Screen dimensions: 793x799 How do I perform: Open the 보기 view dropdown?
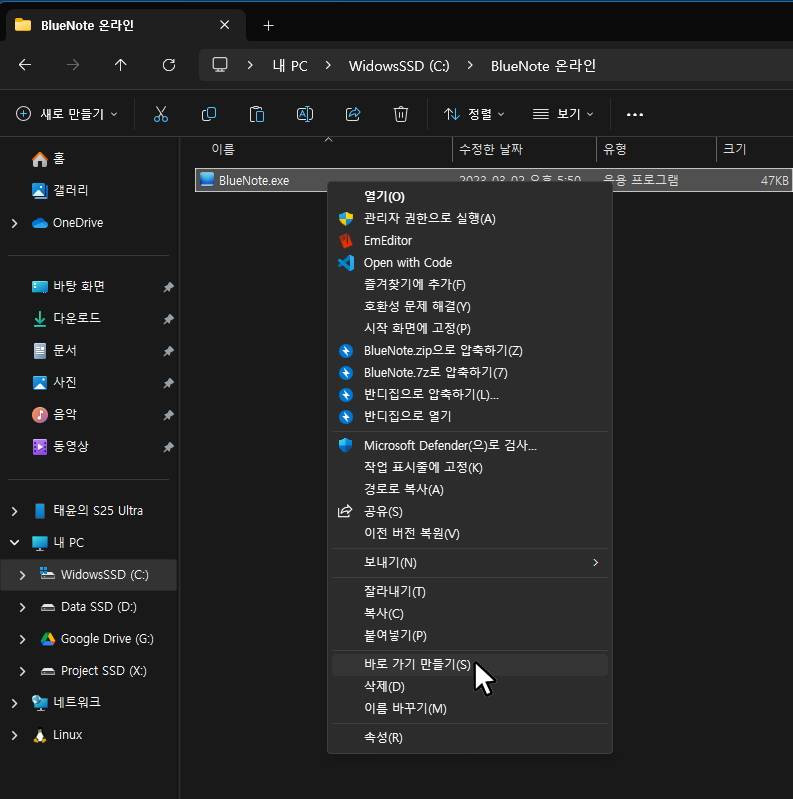[x=563, y=114]
